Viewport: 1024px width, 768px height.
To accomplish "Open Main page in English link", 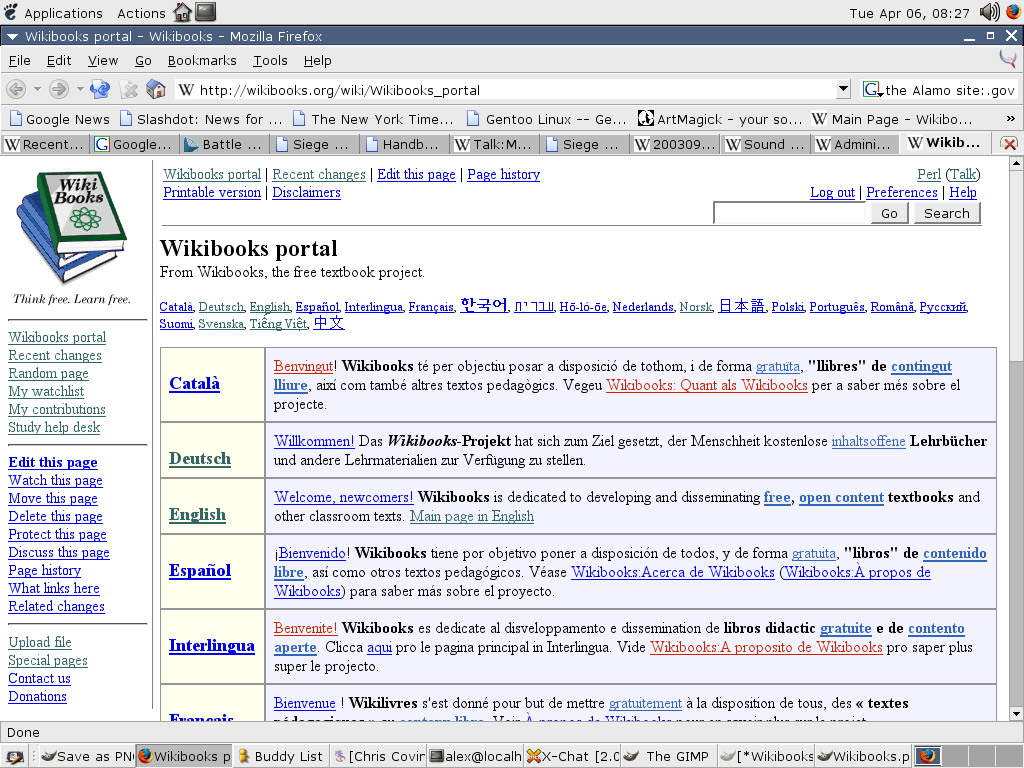I will [472, 516].
